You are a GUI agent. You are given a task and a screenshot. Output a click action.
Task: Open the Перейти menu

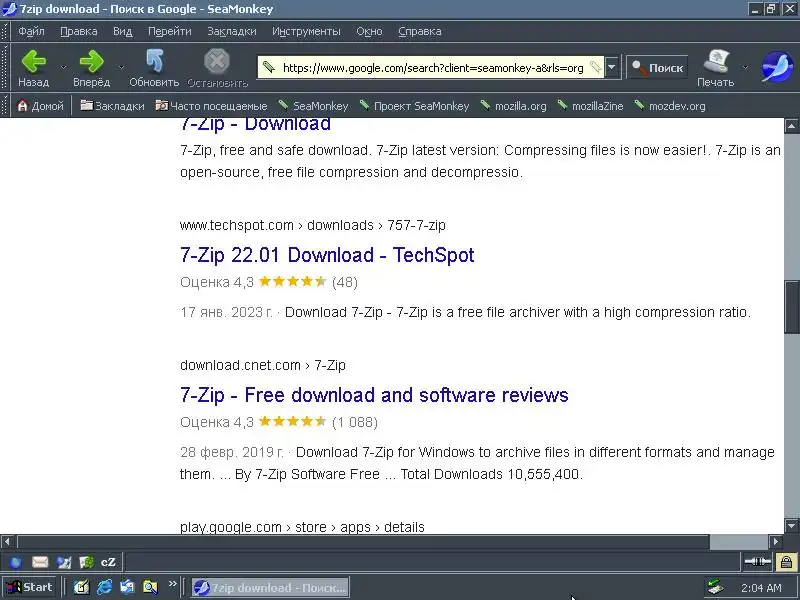point(169,31)
